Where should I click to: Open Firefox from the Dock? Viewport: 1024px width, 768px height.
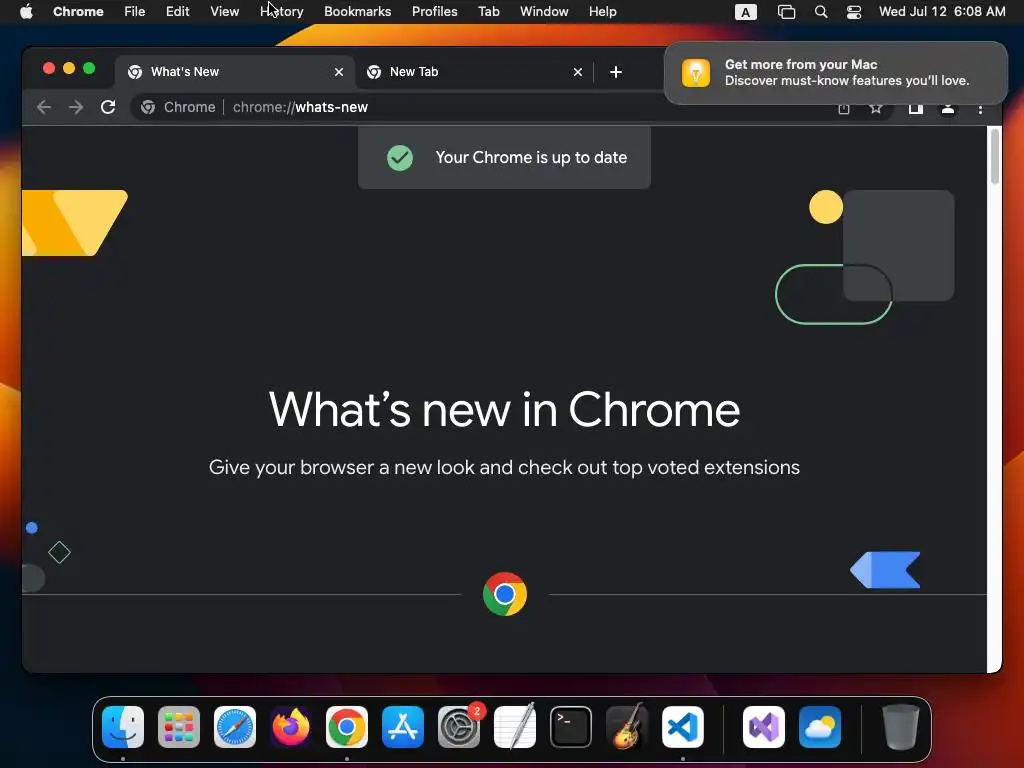click(x=291, y=727)
